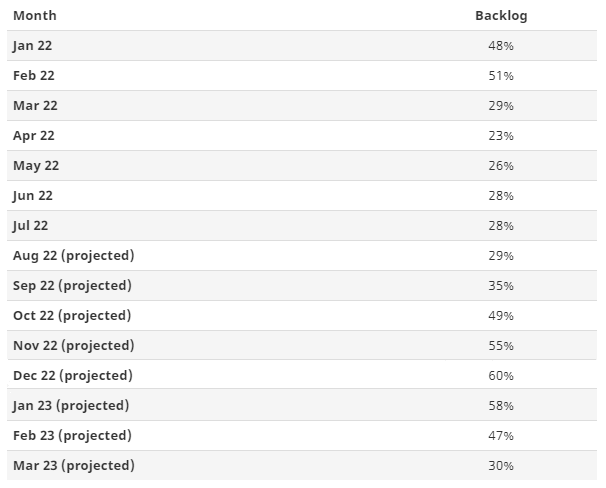
Task: Select Dec 22 (projected) row label
Action: 72,376
